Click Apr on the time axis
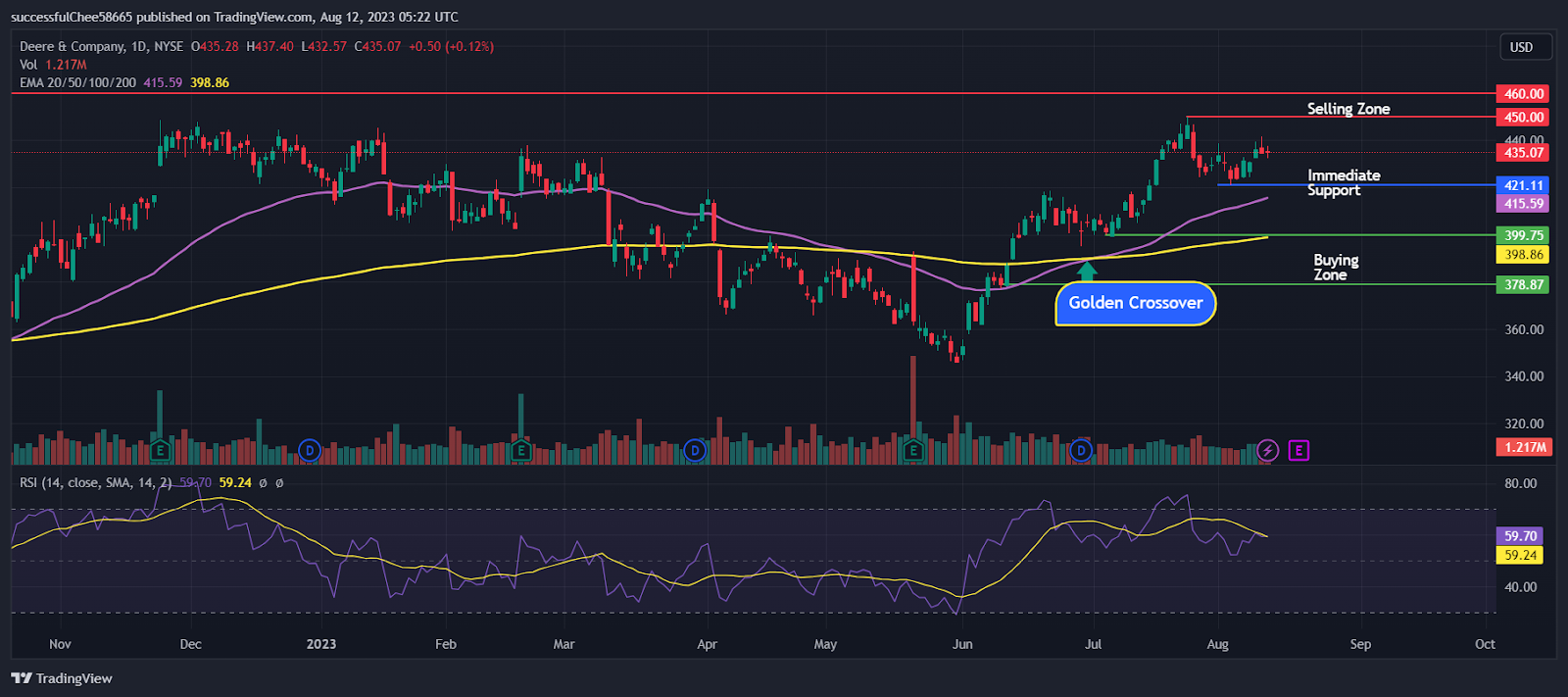 707,644
